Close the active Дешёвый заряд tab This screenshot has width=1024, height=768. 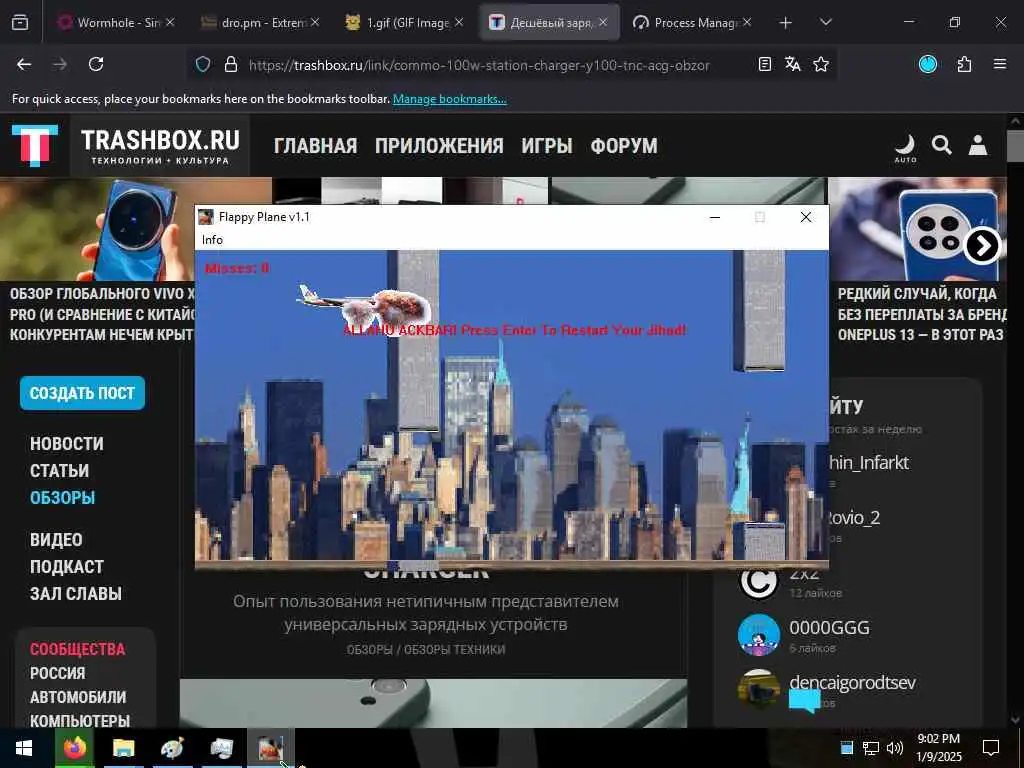pyautogui.click(x=603, y=22)
